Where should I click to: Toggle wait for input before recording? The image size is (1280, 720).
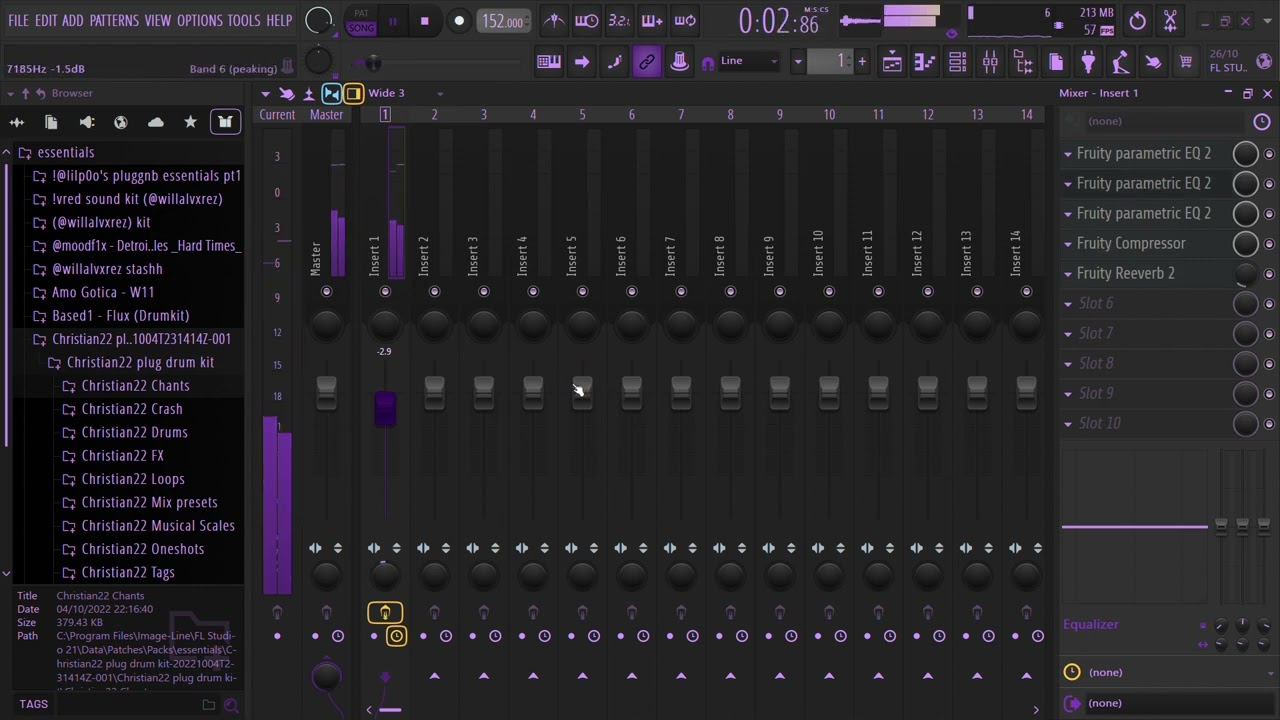click(586, 20)
